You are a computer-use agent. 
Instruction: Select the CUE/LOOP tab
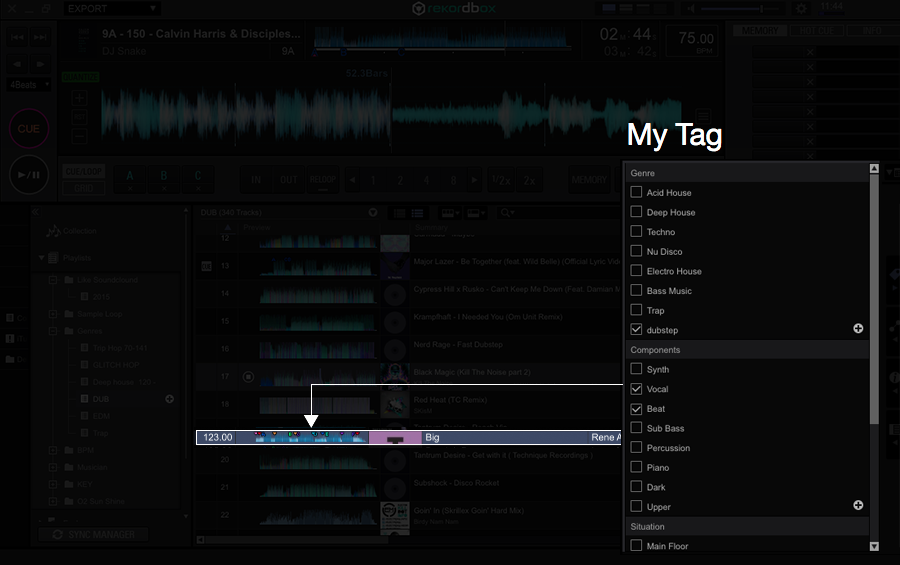point(83,172)
